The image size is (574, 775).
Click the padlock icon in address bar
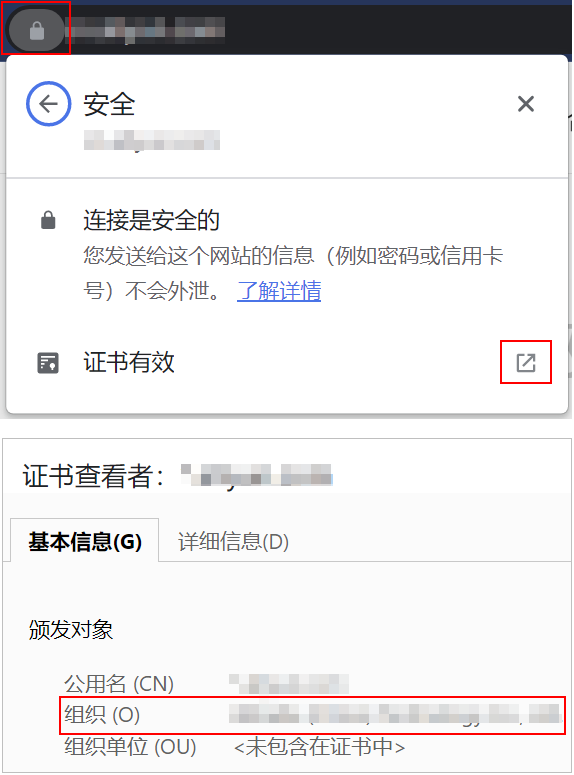click(x=37, y=31)
